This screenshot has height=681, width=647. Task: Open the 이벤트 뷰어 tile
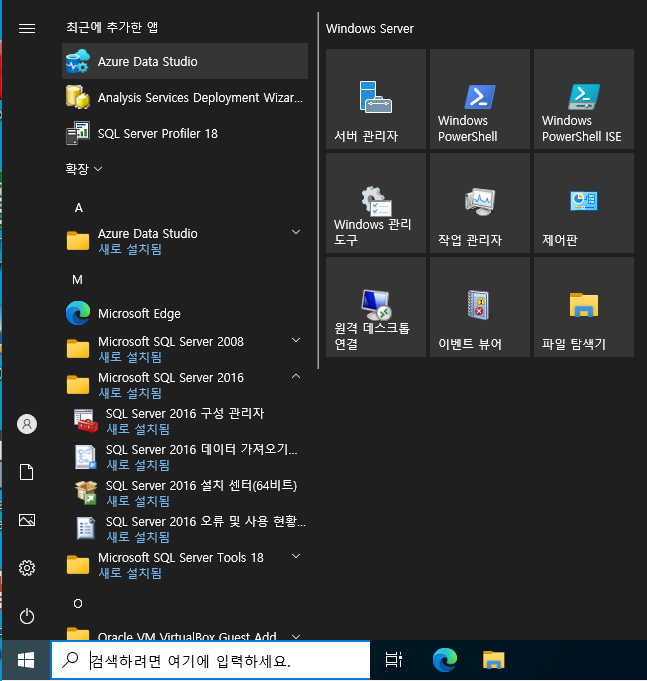point(480,307)
